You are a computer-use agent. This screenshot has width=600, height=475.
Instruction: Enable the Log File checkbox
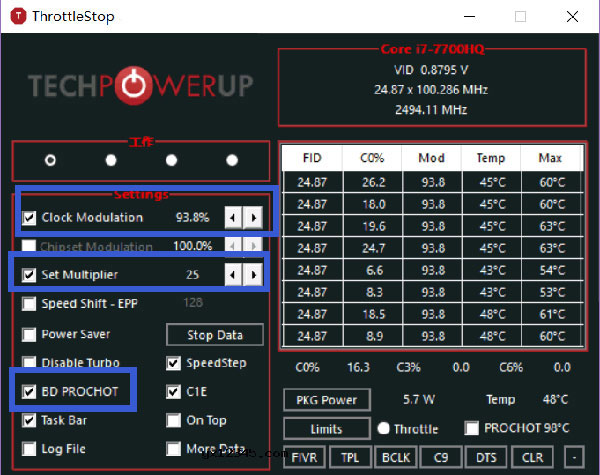tap(29, 449)
